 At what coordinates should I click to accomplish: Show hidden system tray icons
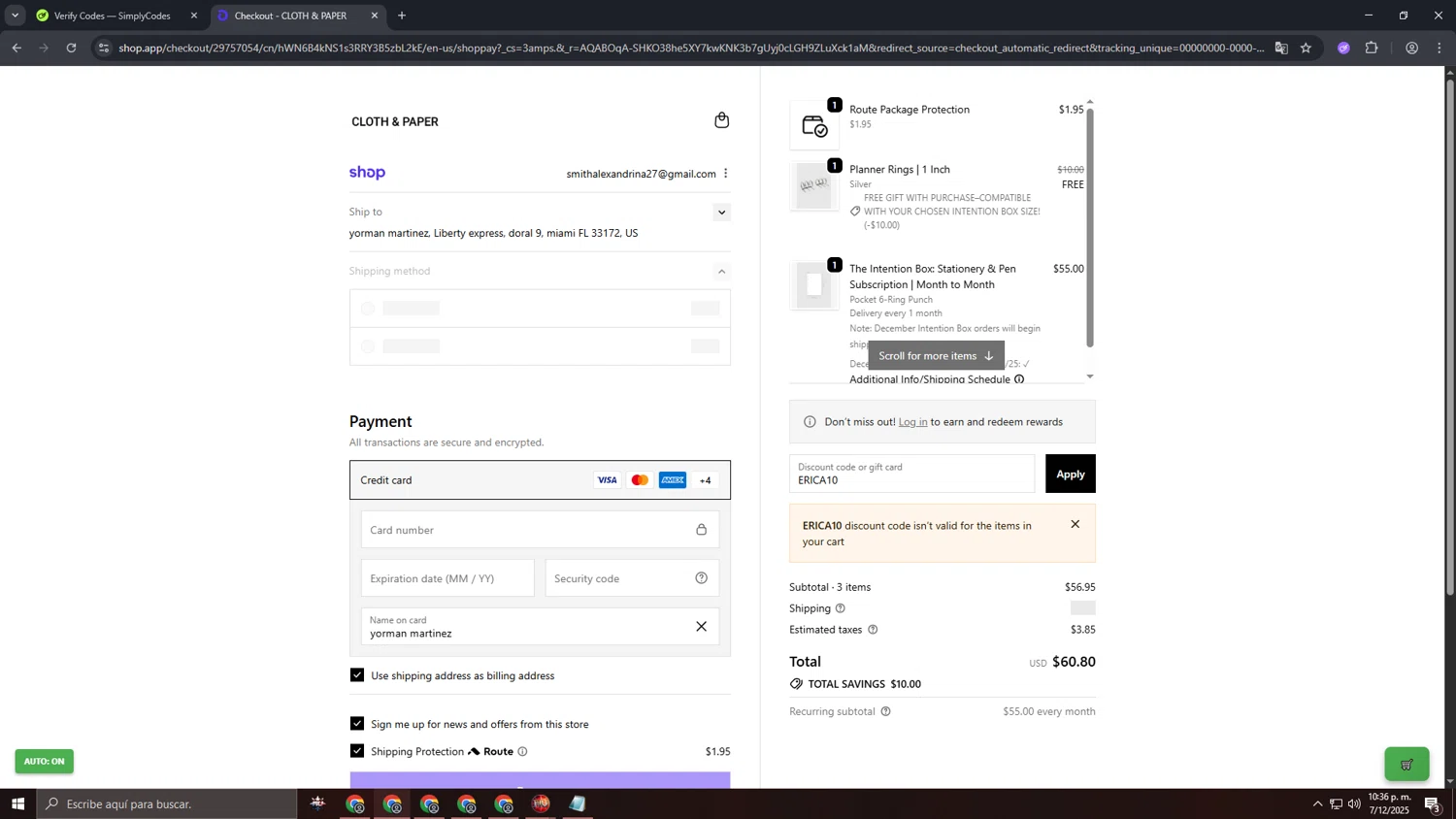[1317, 803]
